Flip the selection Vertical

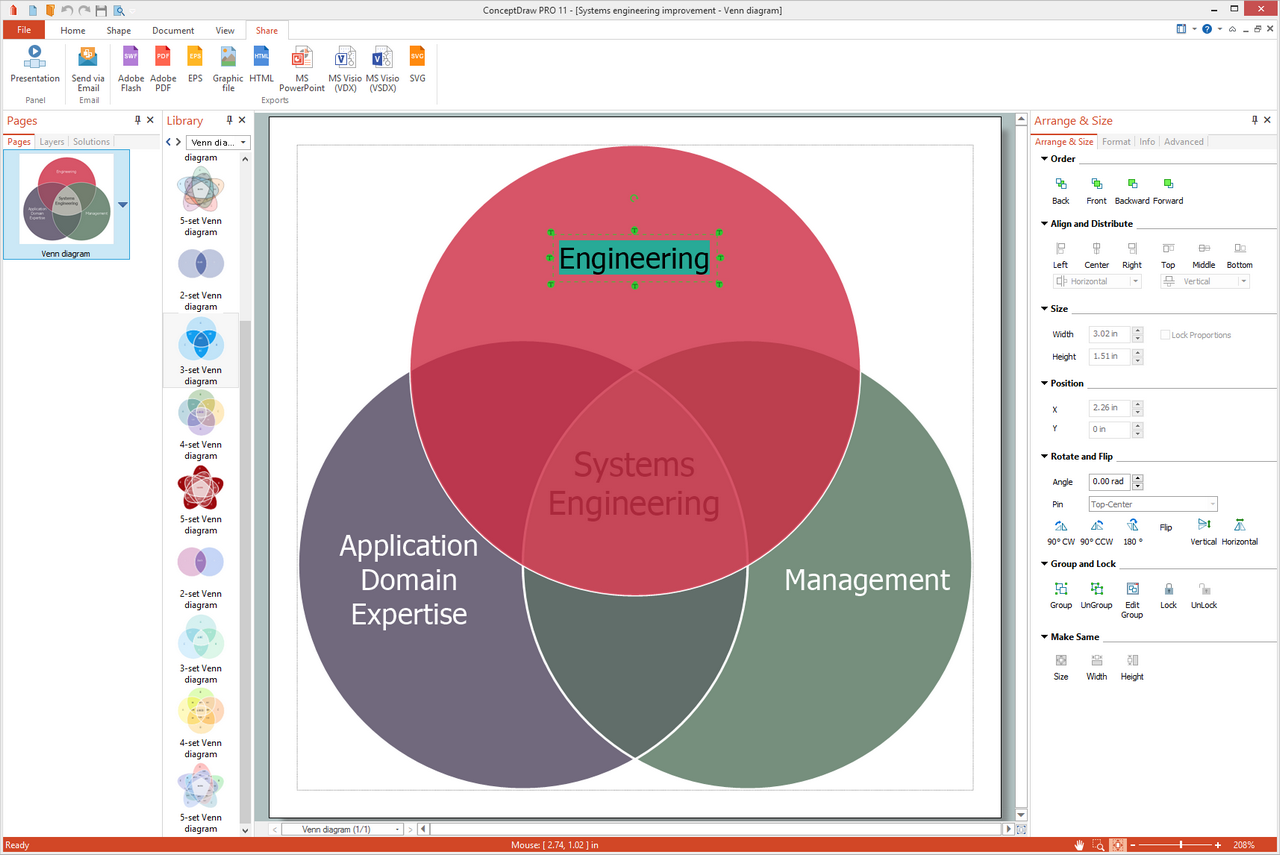1203,531
